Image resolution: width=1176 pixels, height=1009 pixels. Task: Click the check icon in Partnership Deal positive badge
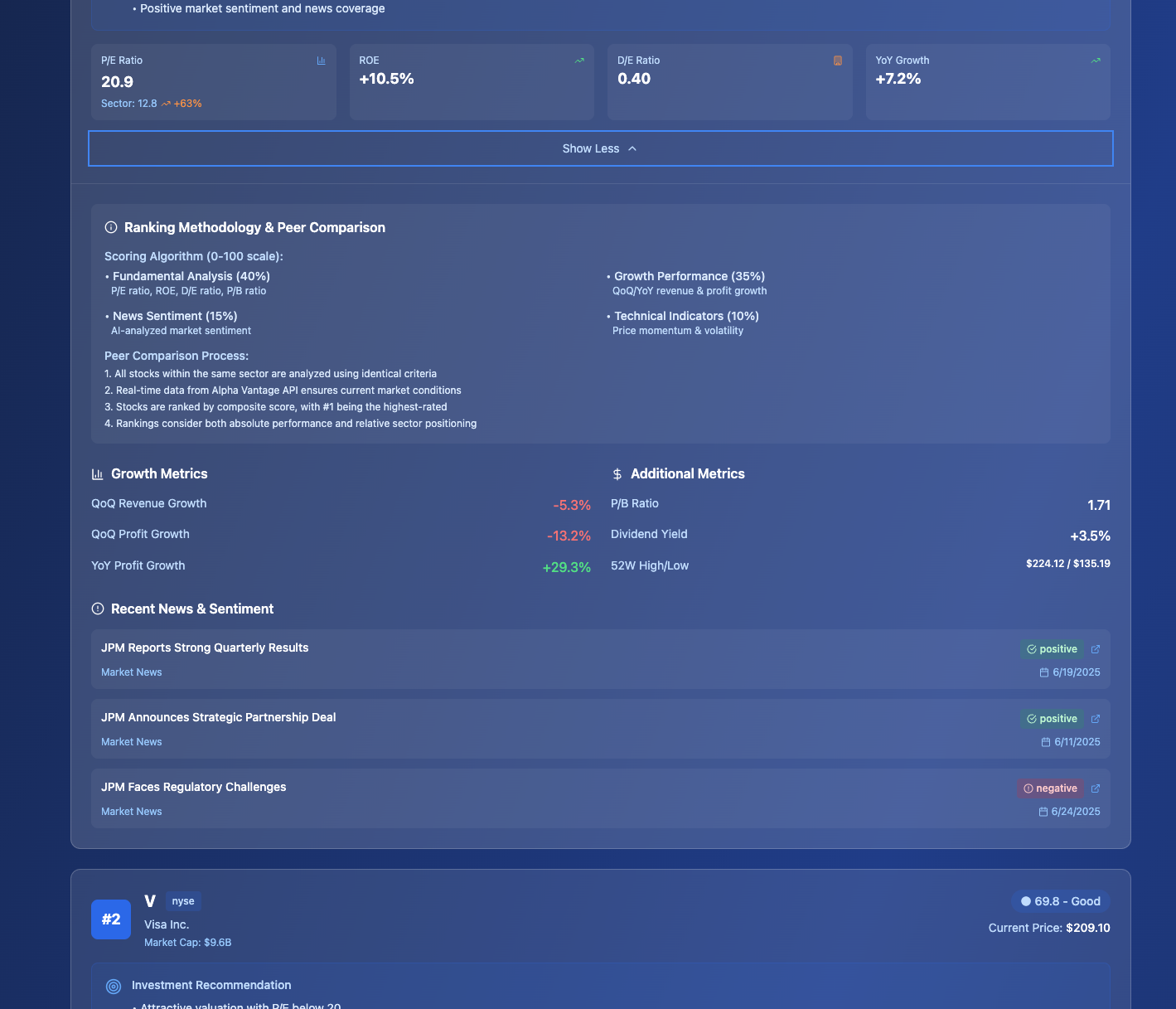point(1032,719)
